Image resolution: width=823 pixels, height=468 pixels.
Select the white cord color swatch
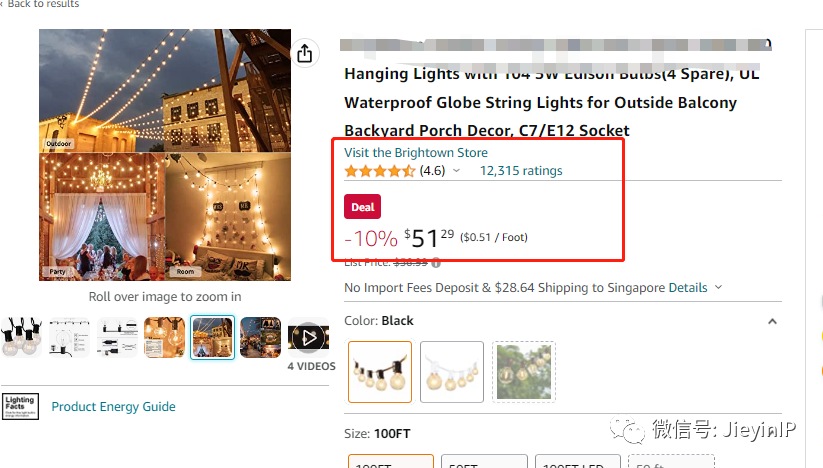[452, 372]
